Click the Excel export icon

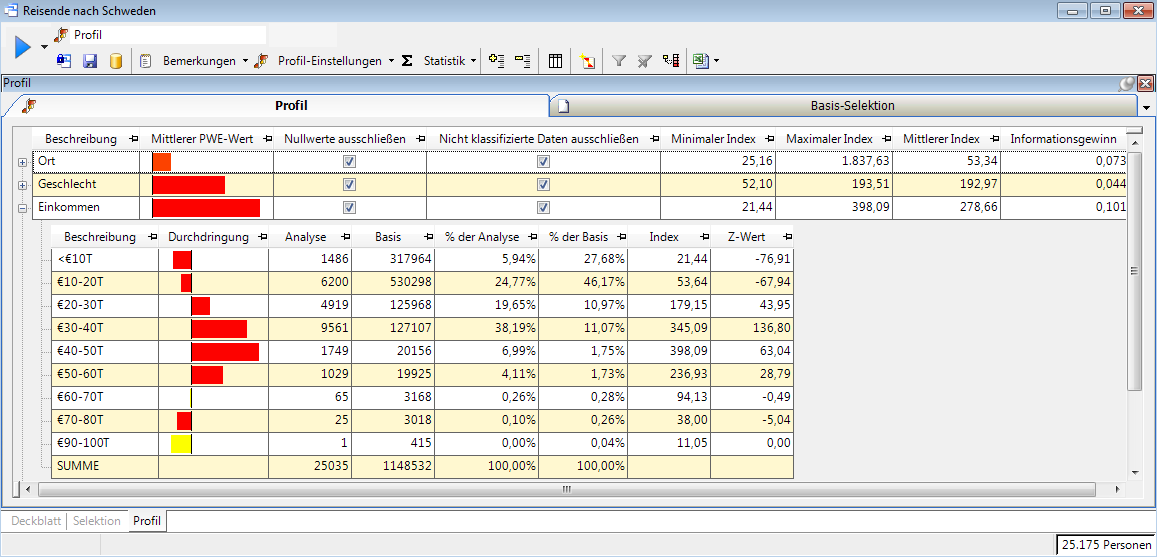tap(700, 61)
